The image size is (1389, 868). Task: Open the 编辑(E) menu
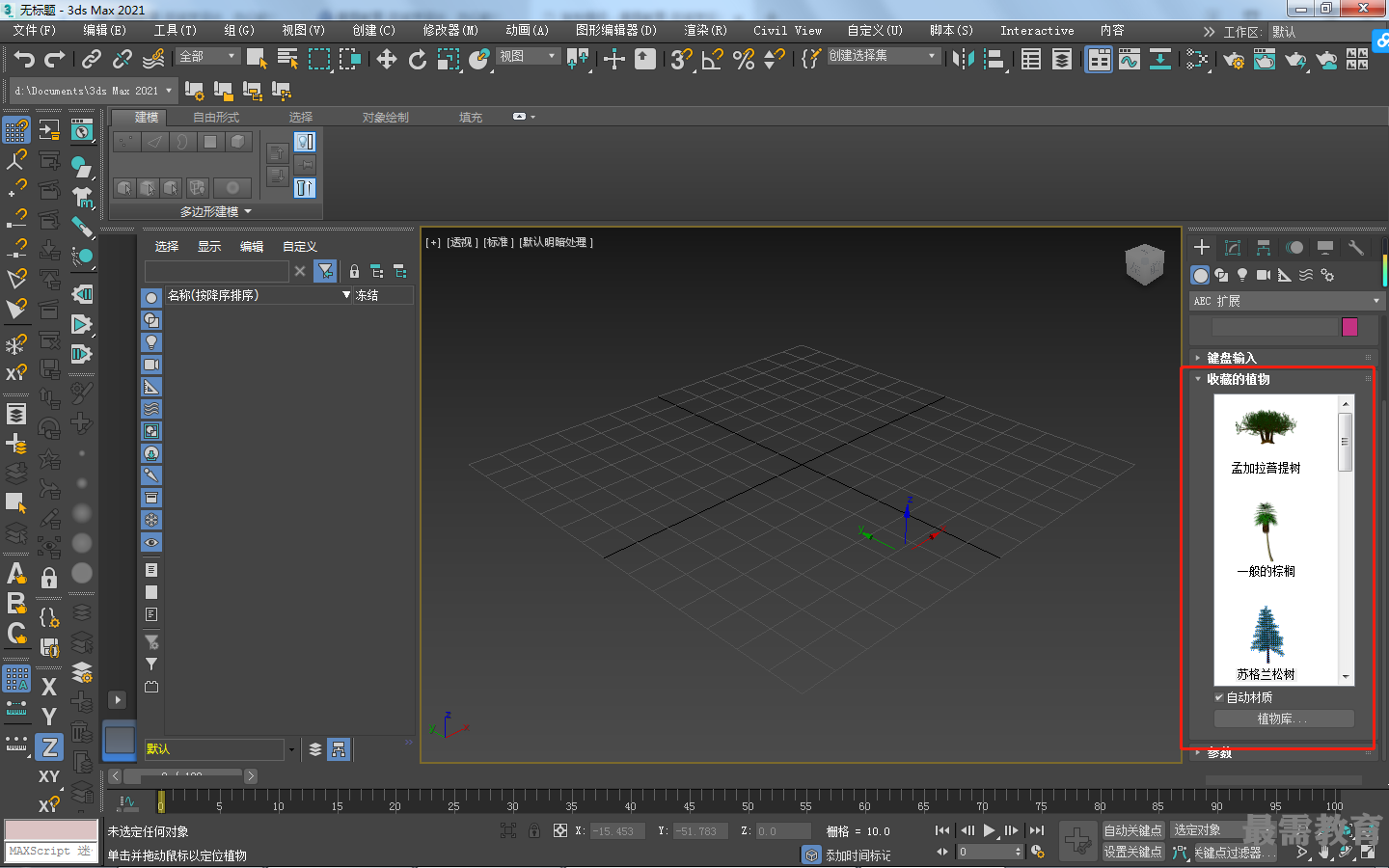(104, 31)
